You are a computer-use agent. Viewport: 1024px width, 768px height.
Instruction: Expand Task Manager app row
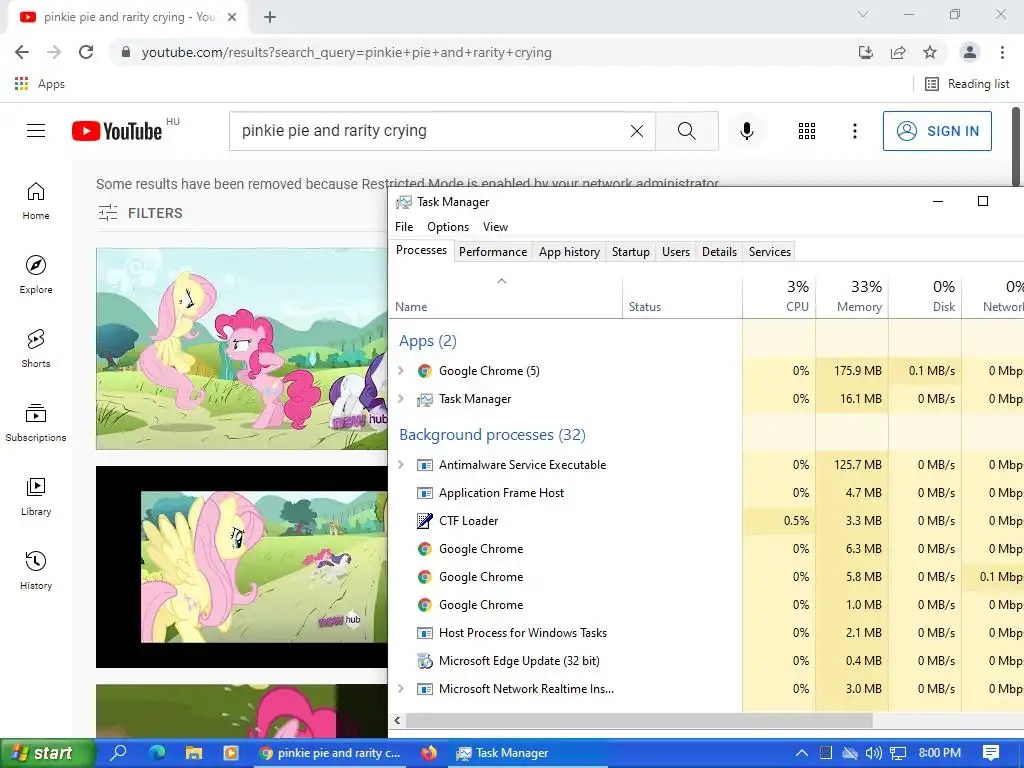[x=401, y=399]
